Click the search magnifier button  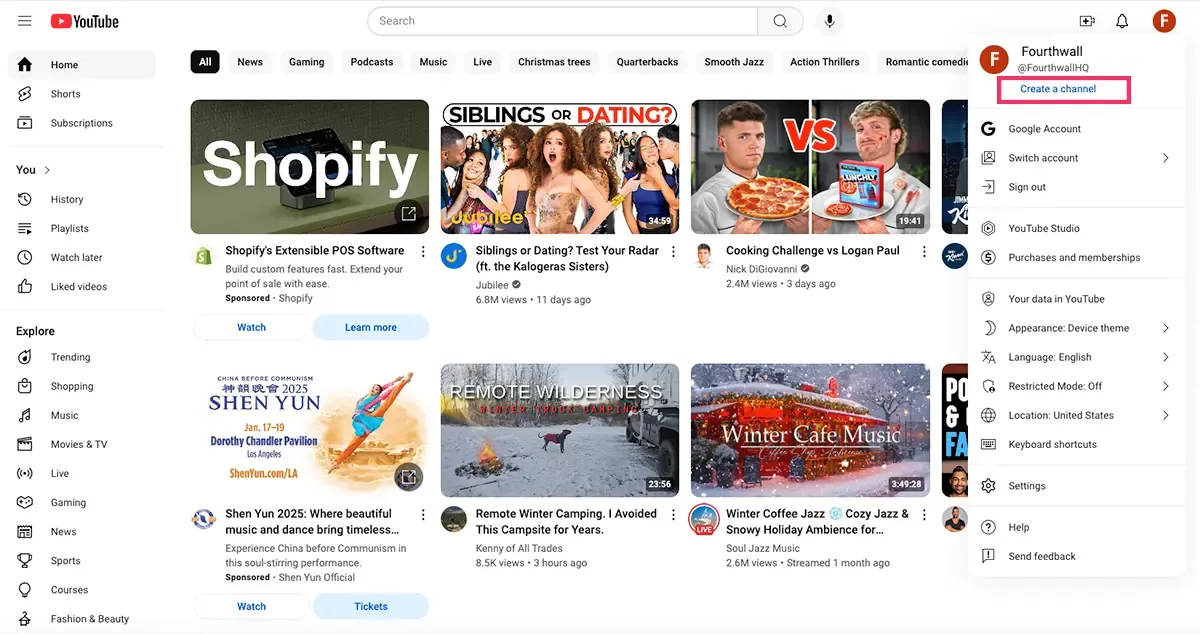[780, 21]
